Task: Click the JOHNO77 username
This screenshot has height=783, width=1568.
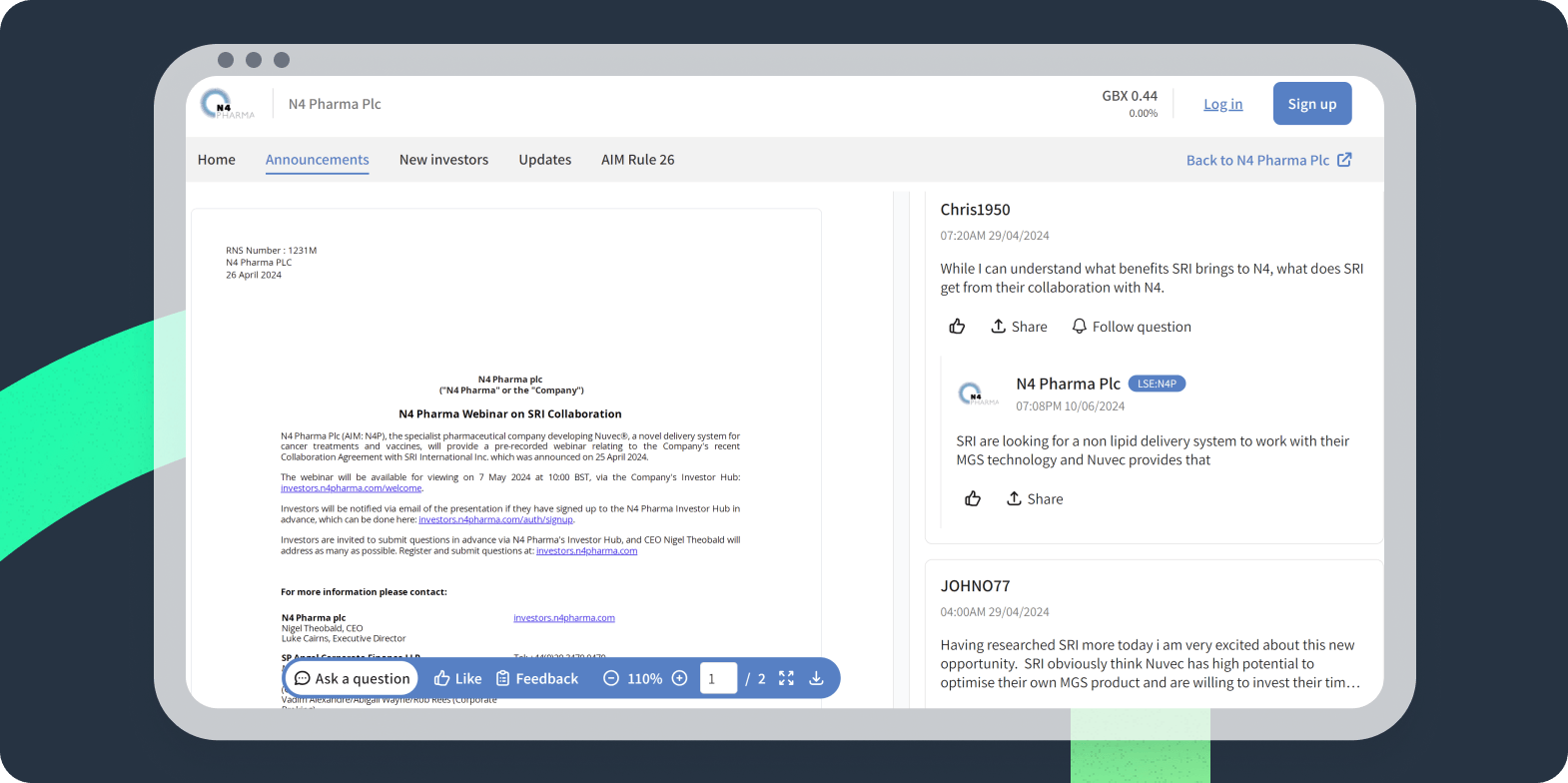Action: point(976,586)
